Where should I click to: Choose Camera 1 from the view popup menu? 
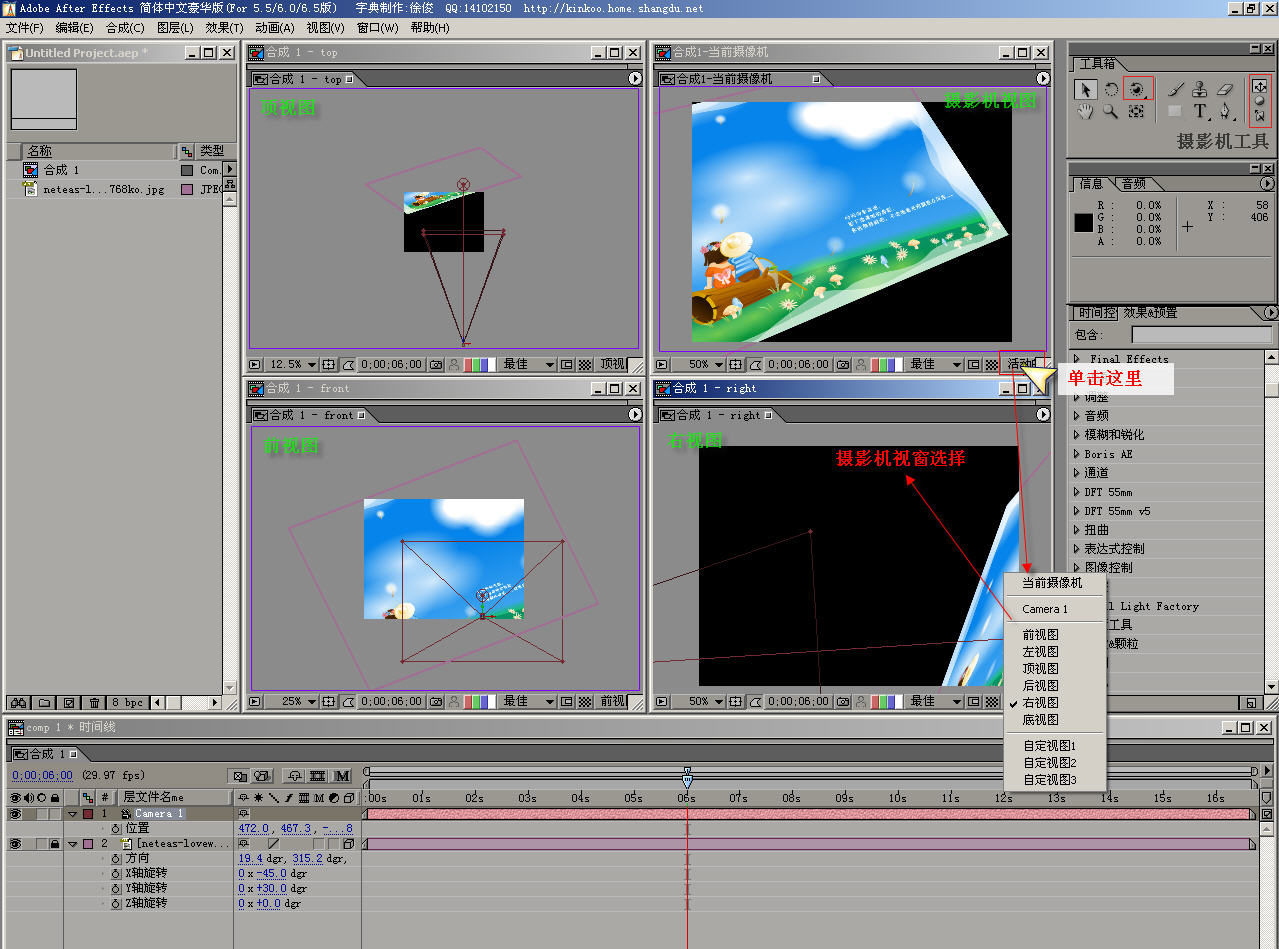tap(1045, 609)
